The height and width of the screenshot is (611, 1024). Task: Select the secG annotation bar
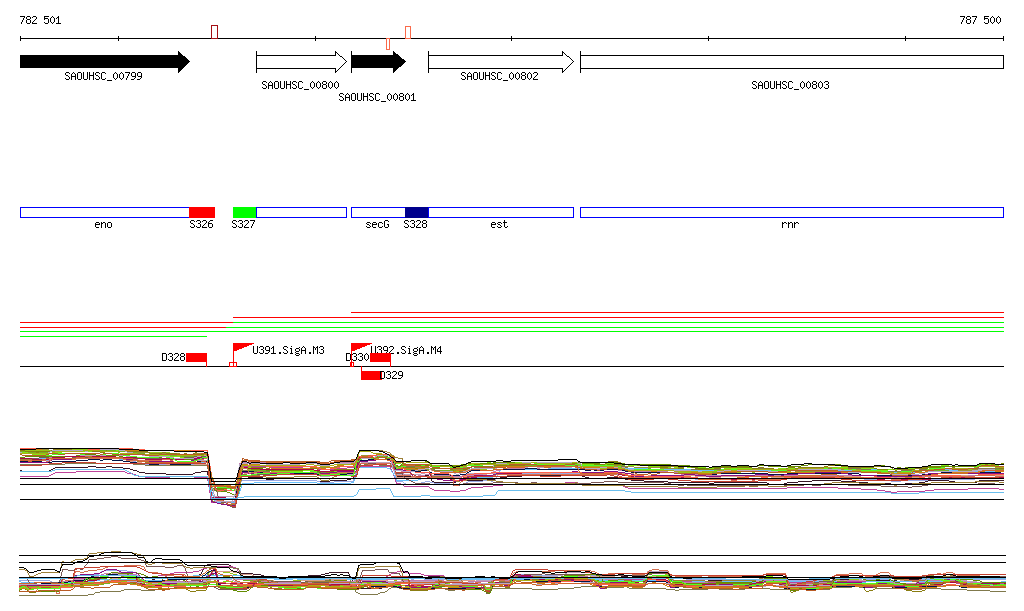pyautogui.click(x=377, y=212)
